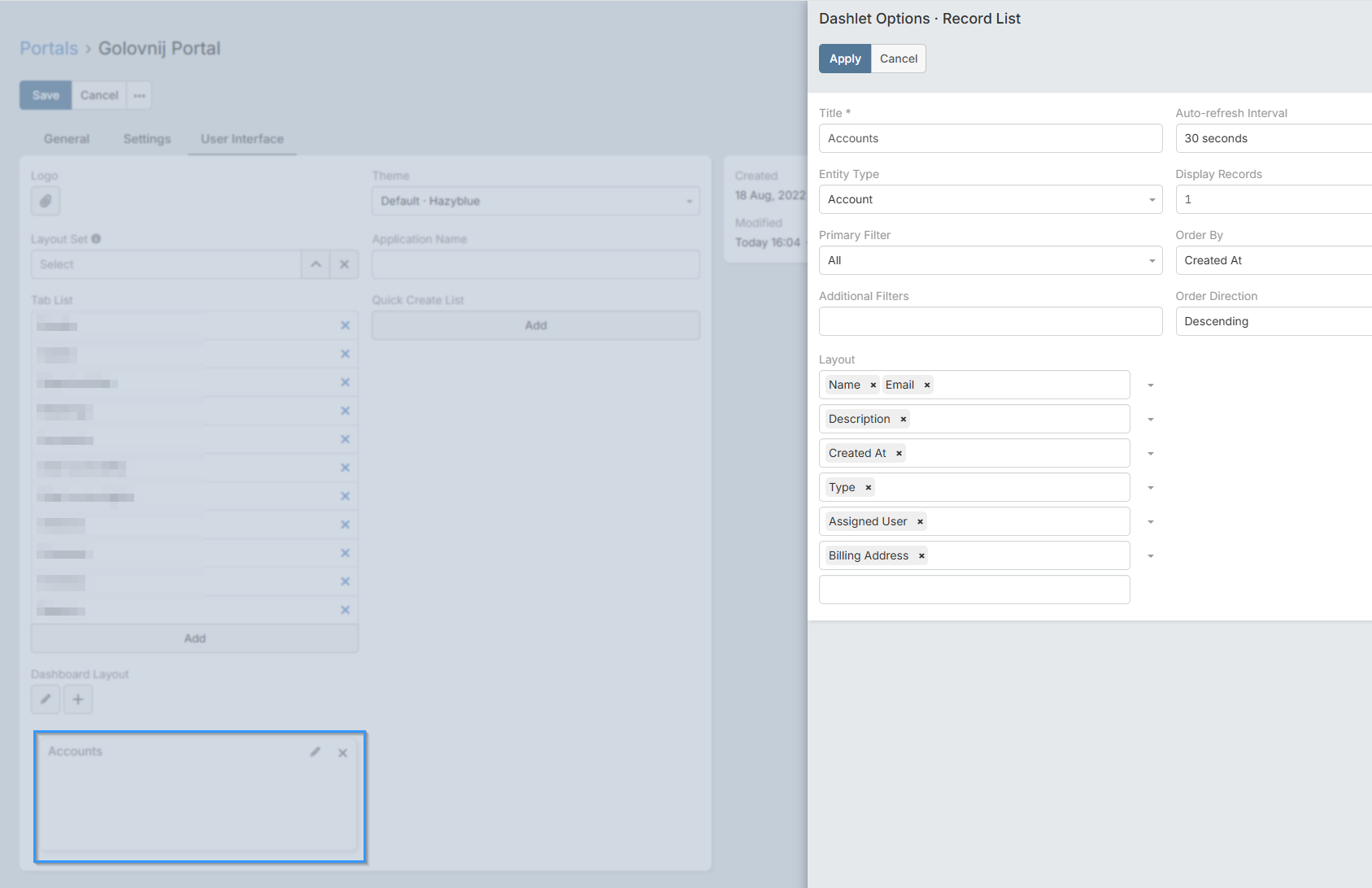Viewport: 1372px width, 888px height.
Task: Click the Title input field
Action: pos(990,138)
